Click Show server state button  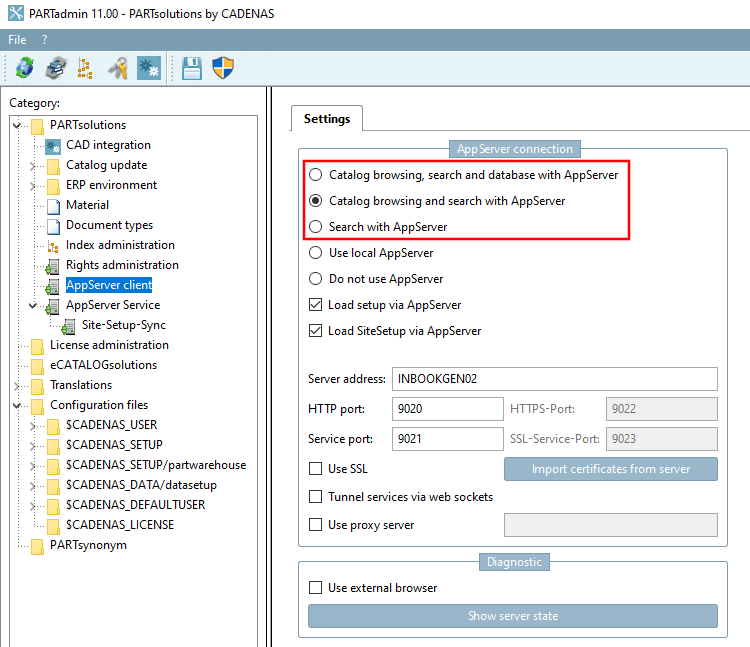tap(513, 616)
